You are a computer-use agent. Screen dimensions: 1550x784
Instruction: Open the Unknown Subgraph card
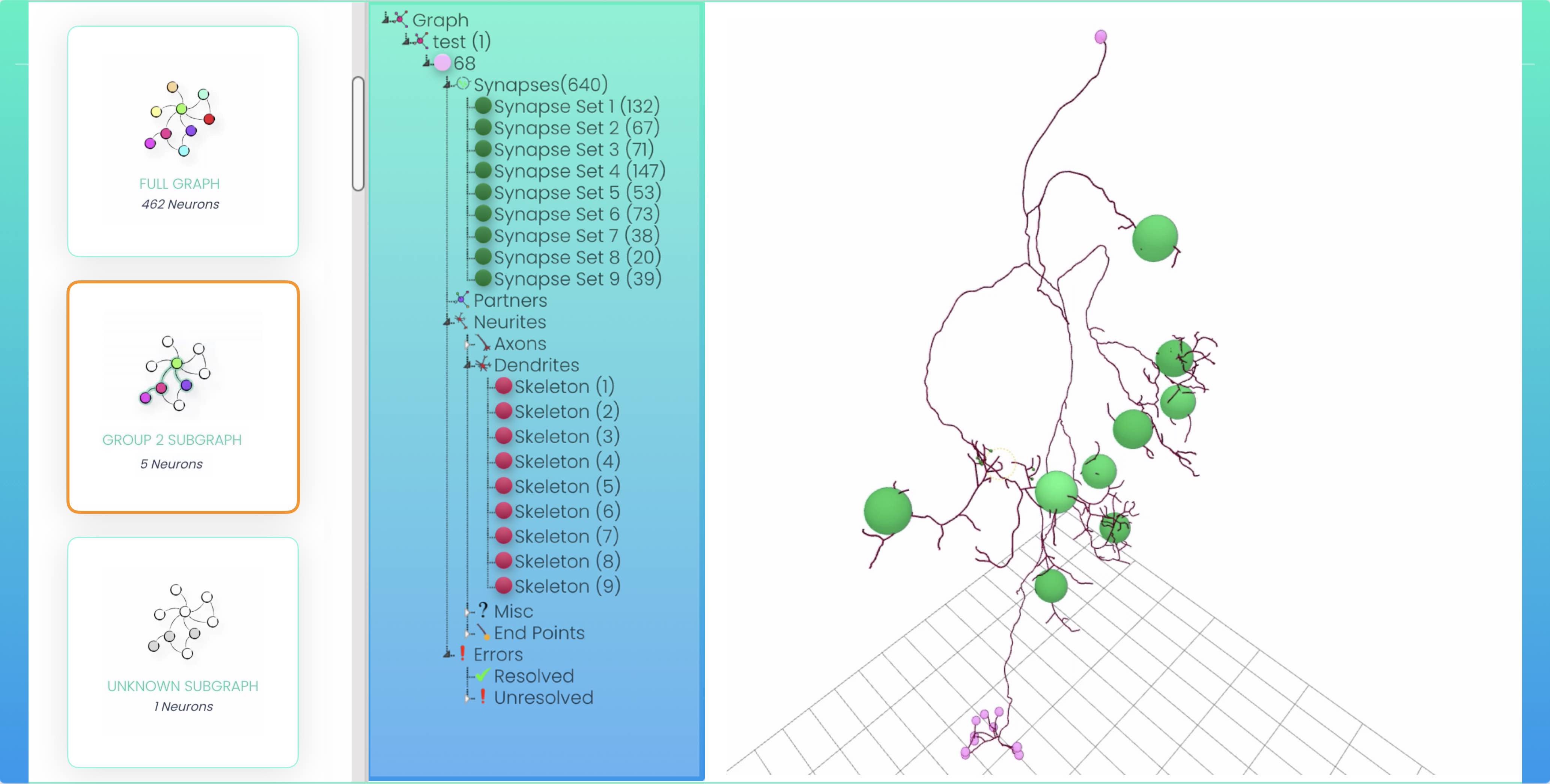[x=183, y=652]
